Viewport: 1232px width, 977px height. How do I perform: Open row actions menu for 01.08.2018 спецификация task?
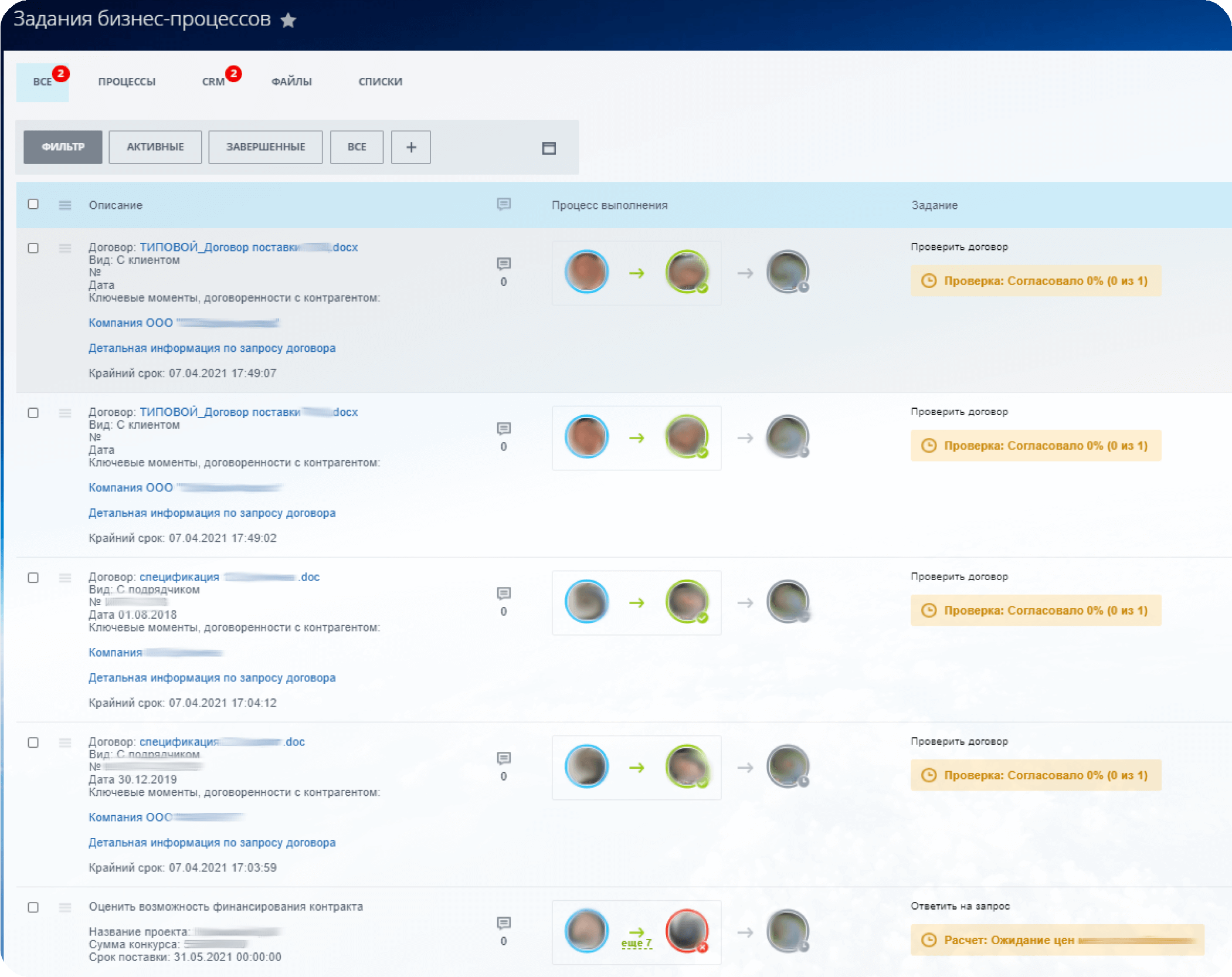click(x=65, y=578)
